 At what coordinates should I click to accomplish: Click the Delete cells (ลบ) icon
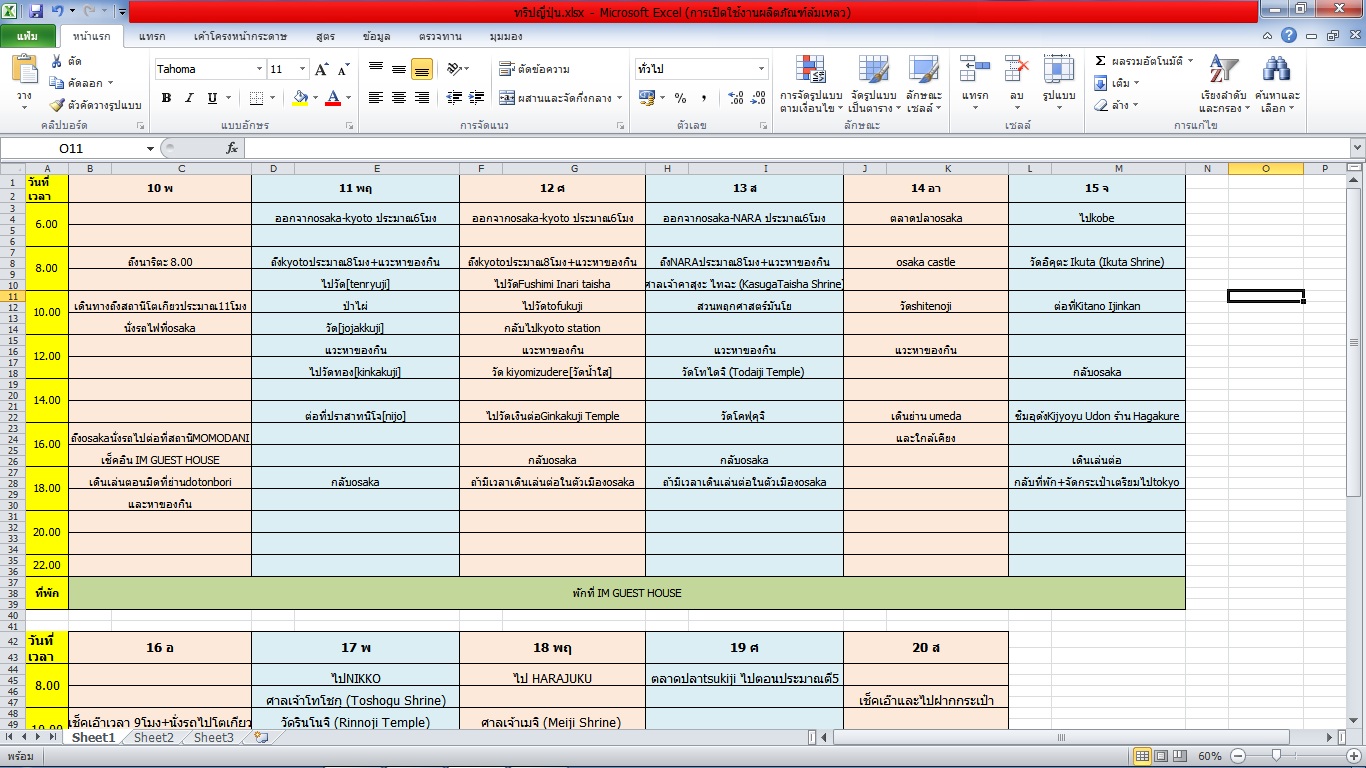(1017, 70)
